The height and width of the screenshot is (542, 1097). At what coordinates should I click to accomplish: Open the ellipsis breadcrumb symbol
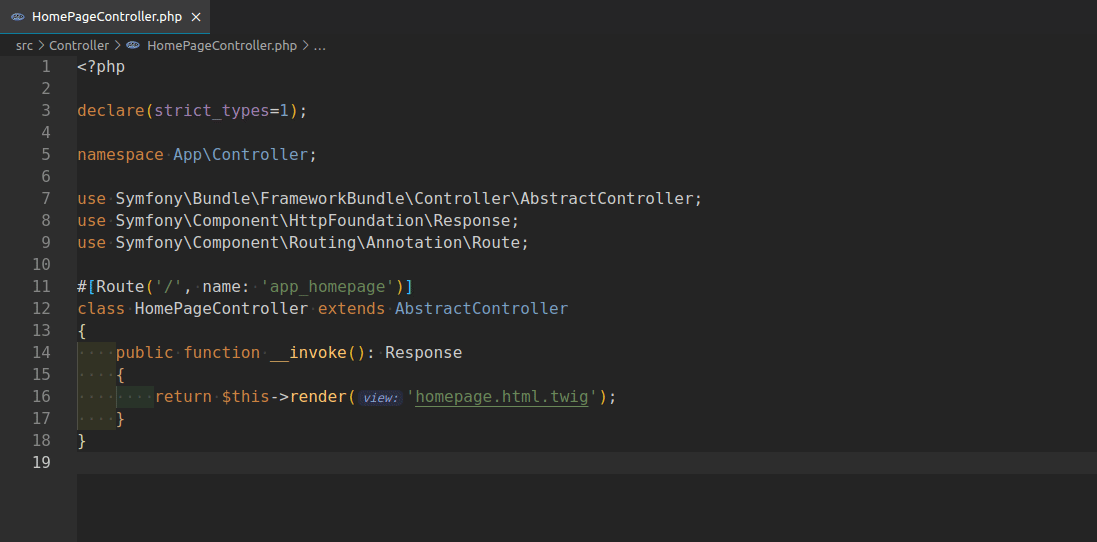(320, 45)
